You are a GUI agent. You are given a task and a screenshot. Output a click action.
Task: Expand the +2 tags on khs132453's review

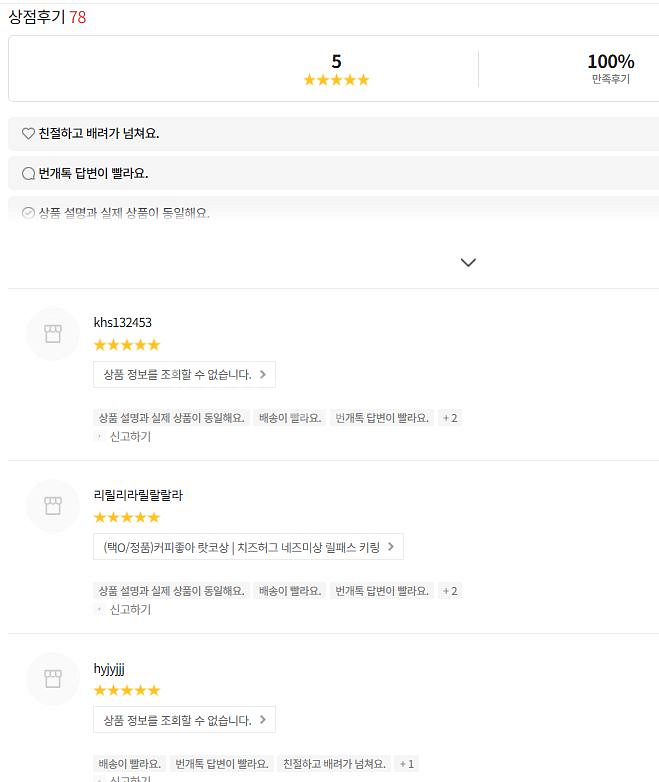(x=450, y=418)
